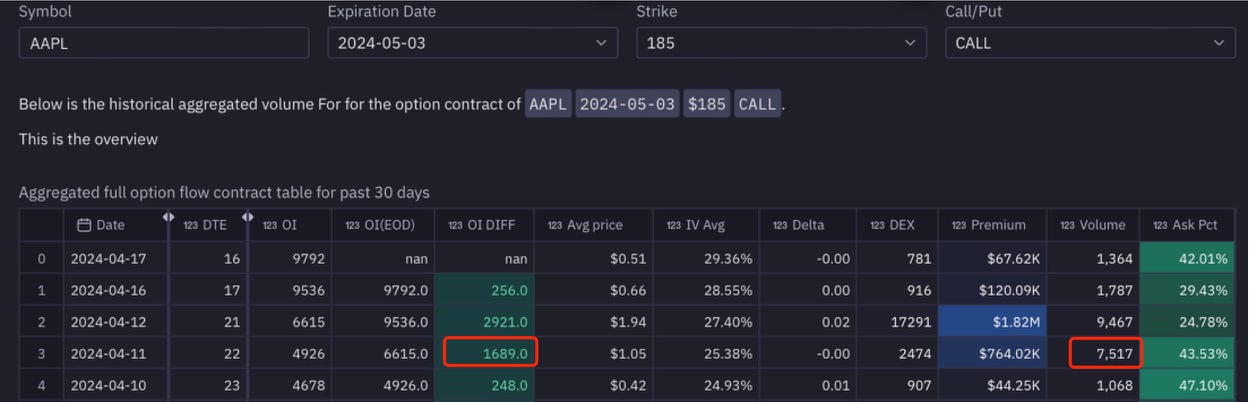The image size is (1249, 402).
Task: Click the DTE column header
Action: coord(209,225)
